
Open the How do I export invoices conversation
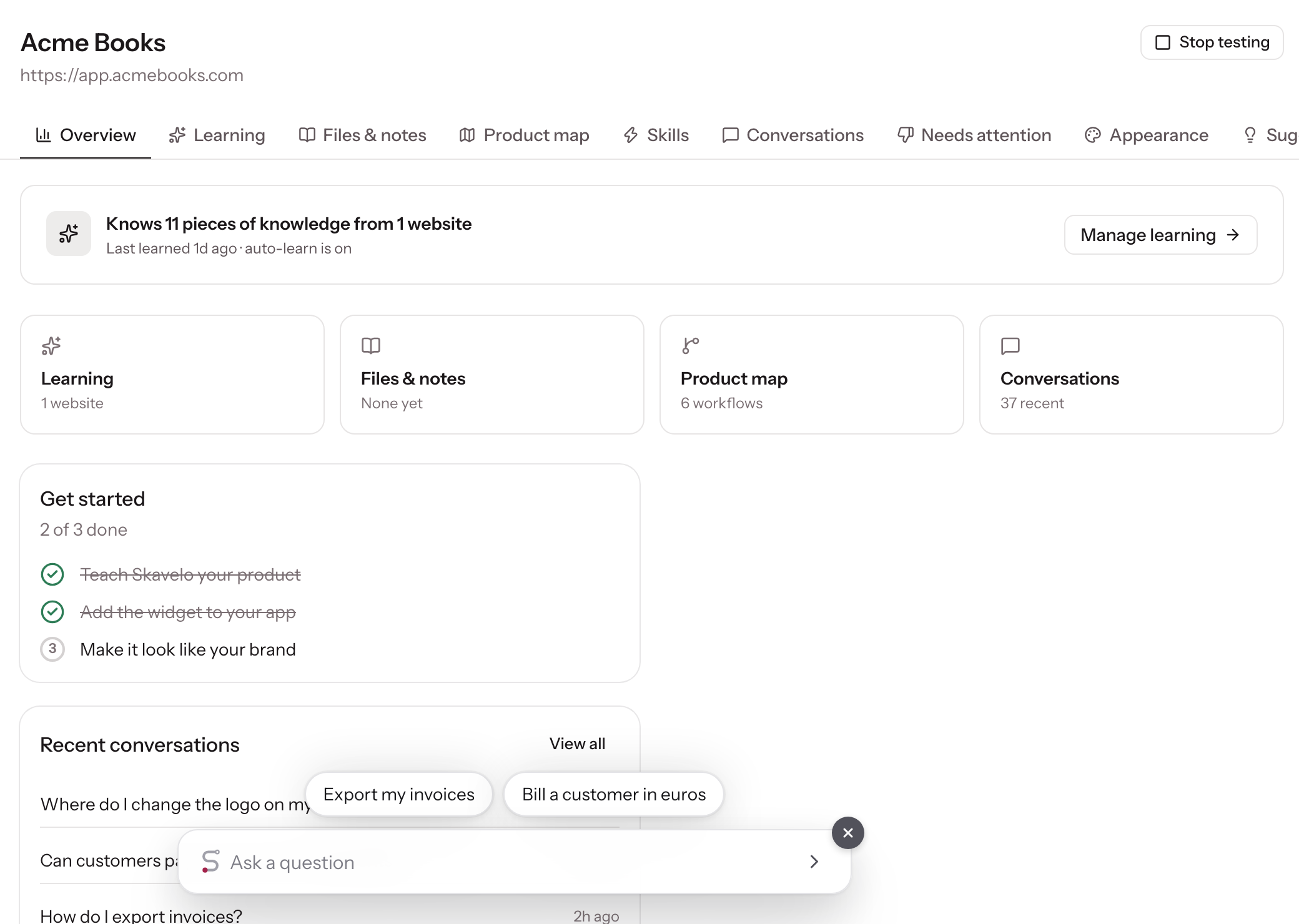pos(330,915)
